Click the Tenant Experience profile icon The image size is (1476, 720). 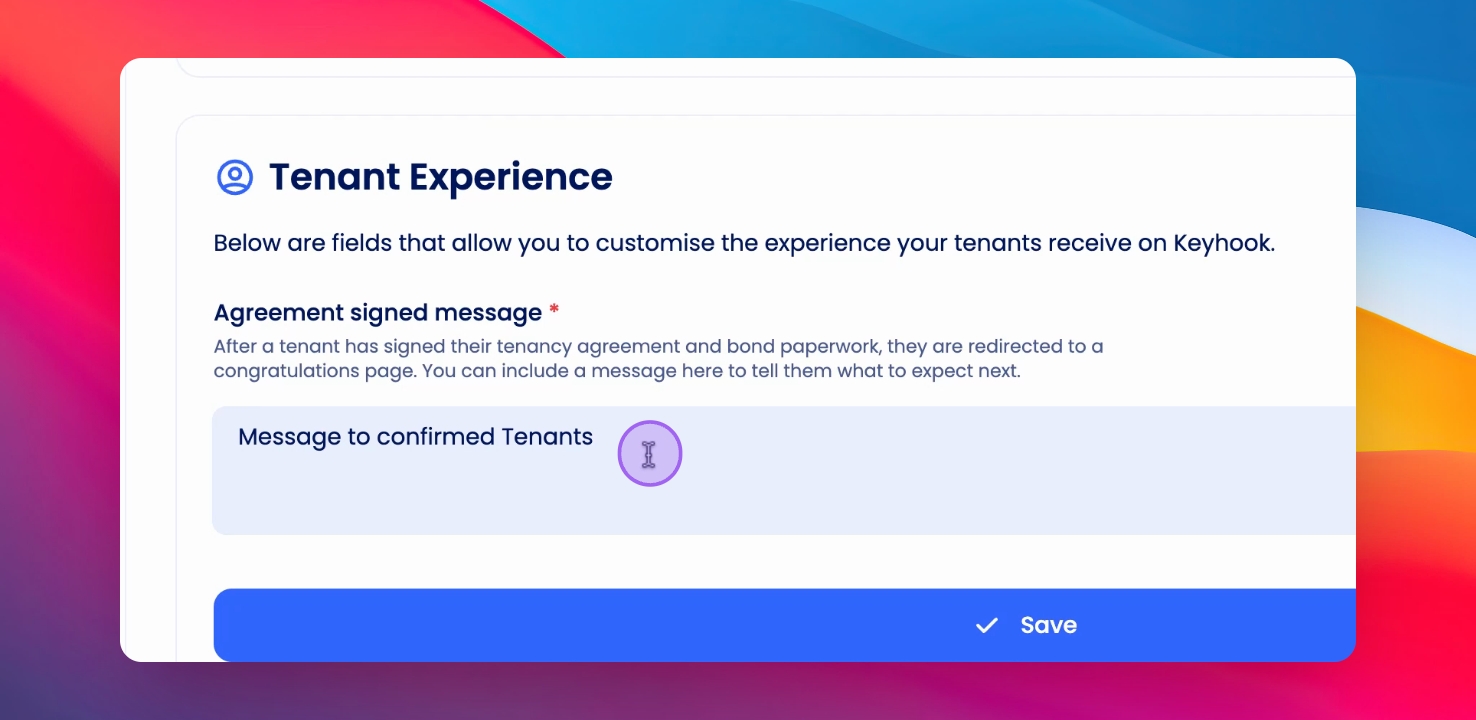235,177
